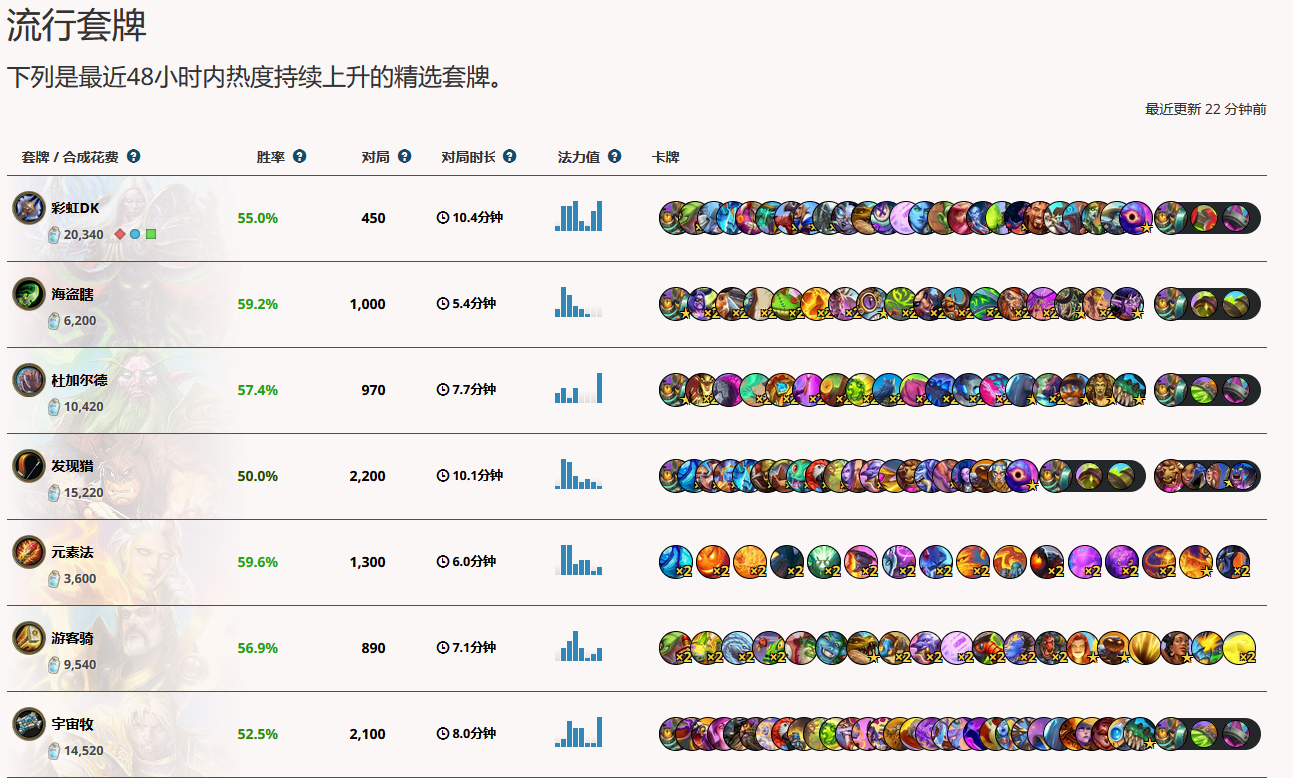Click the green unholy rune icon under 彩虹DK
The height and width of the screenshot is (778, 1293).
click(x=151, y=234)
